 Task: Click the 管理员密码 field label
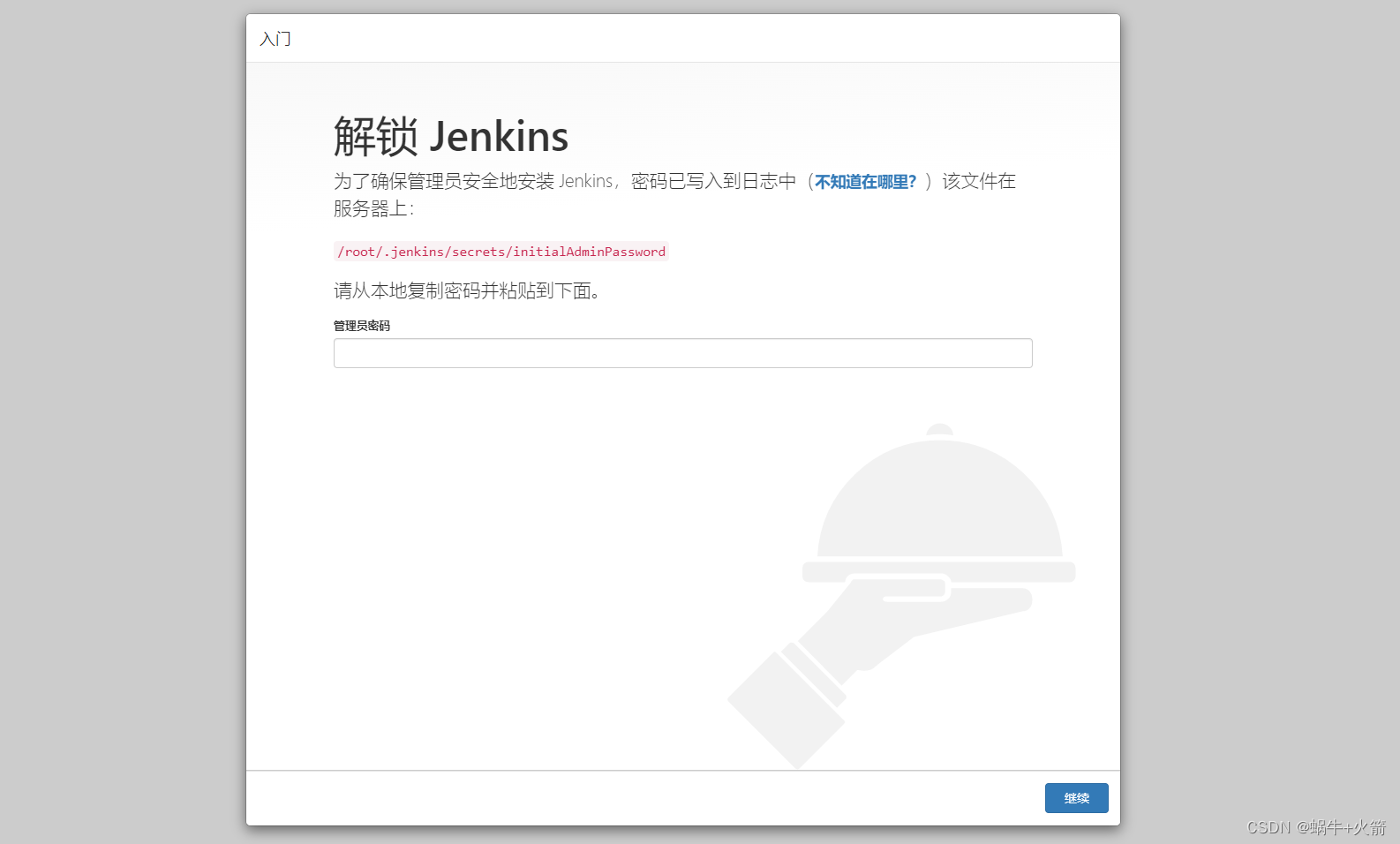point(362,326)
